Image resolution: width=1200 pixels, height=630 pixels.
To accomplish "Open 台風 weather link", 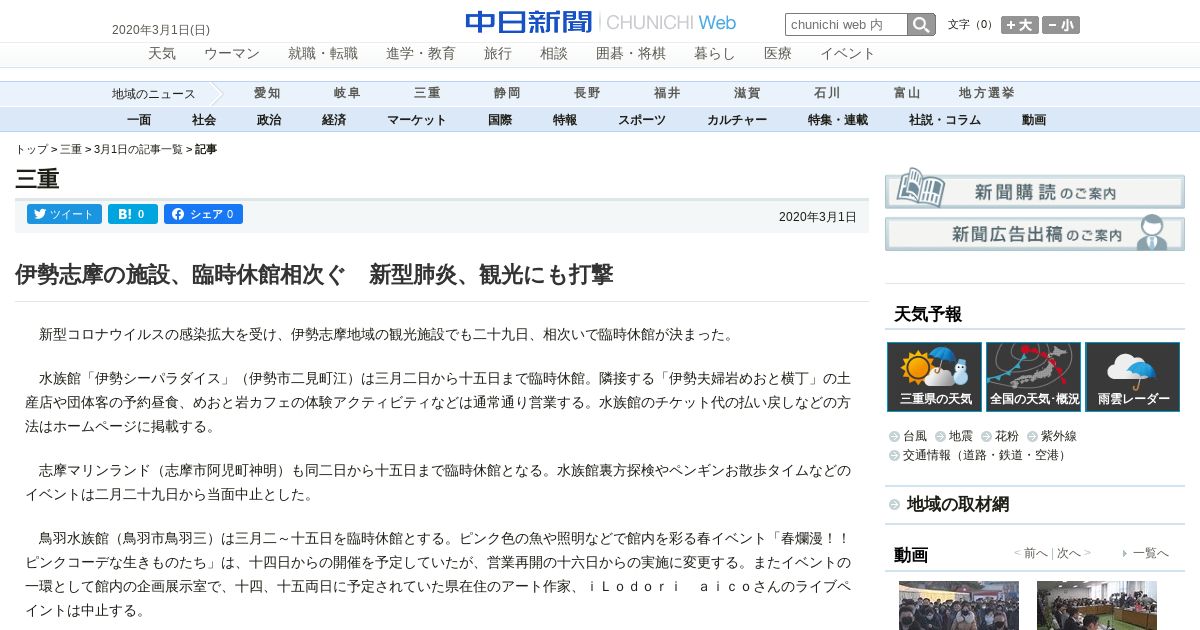I will click(915, 436).
